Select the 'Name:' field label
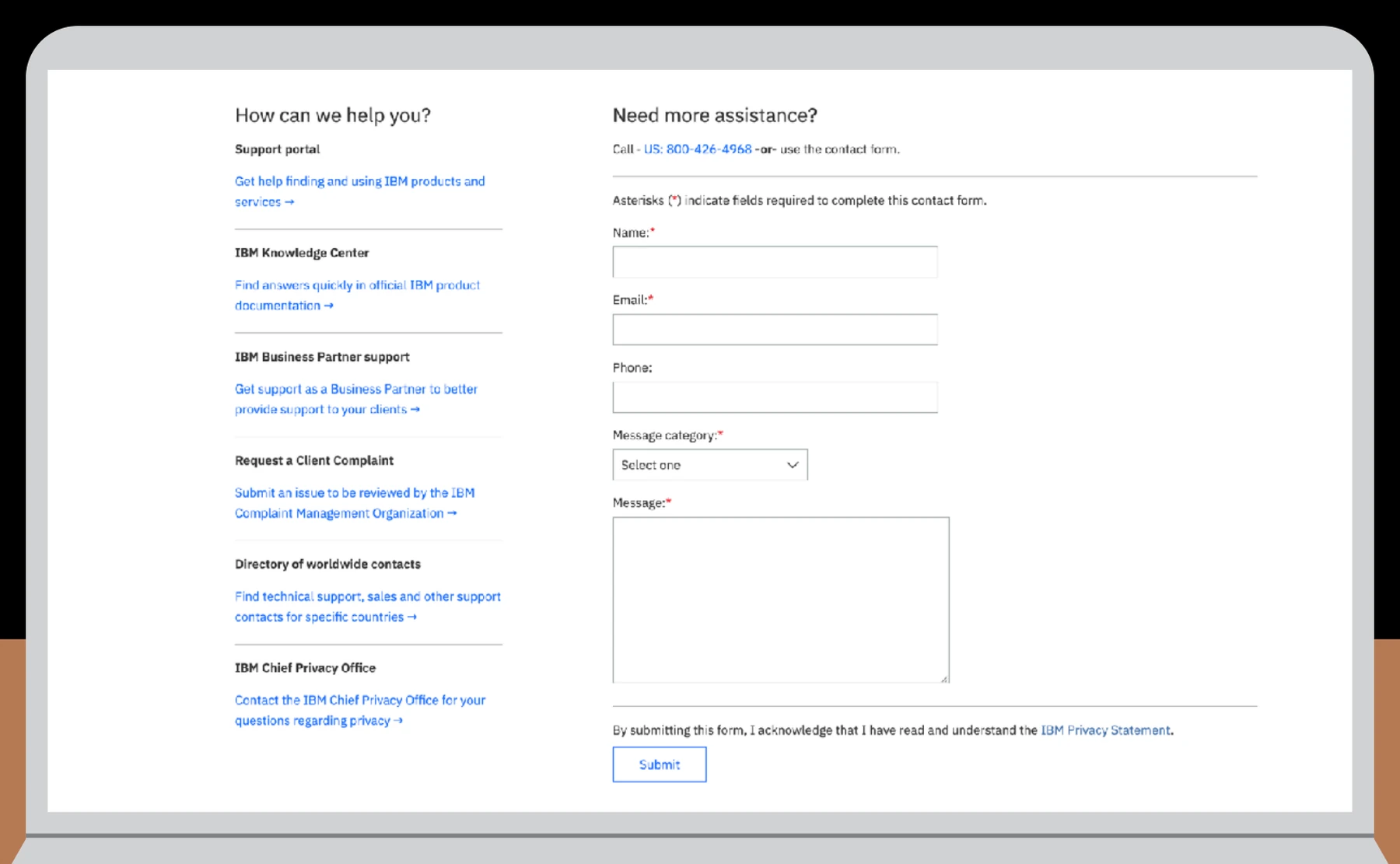 [x=633, y=233]
